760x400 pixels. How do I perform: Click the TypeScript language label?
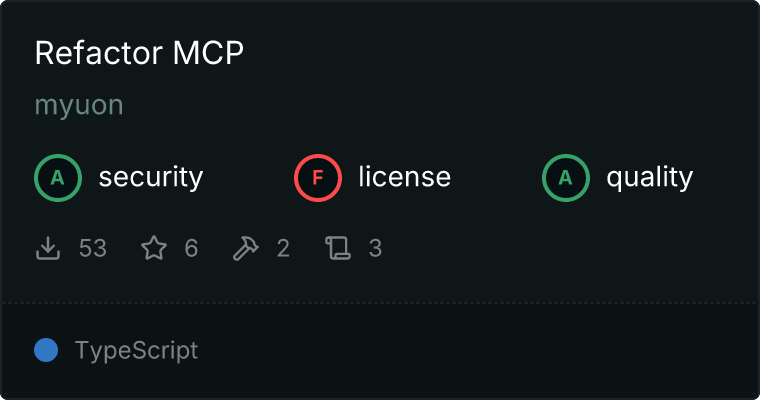[x=136, y=351]
